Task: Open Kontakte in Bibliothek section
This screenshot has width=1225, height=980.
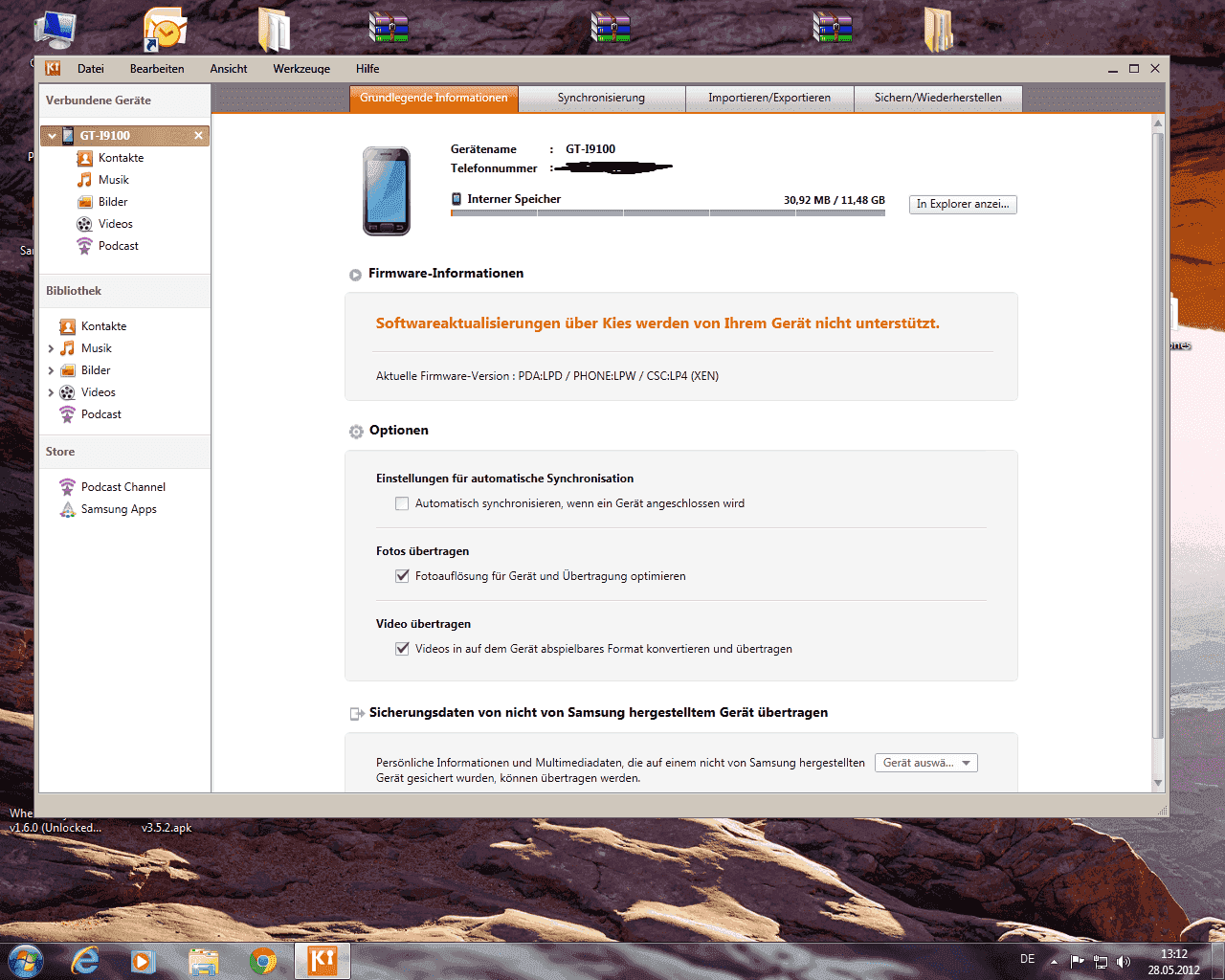Action: coord(94,326)
